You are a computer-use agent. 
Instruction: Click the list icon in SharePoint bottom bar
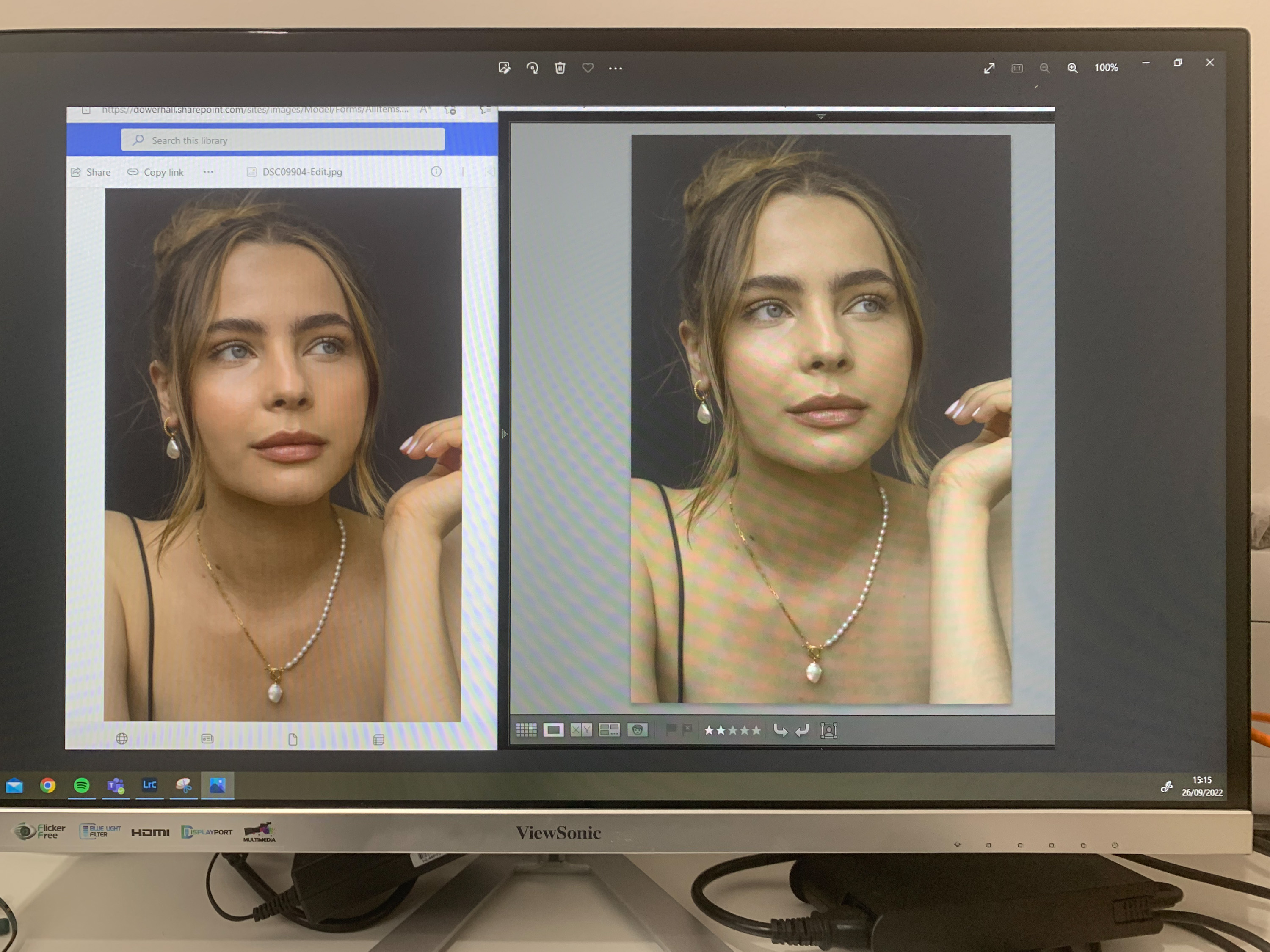378,740
